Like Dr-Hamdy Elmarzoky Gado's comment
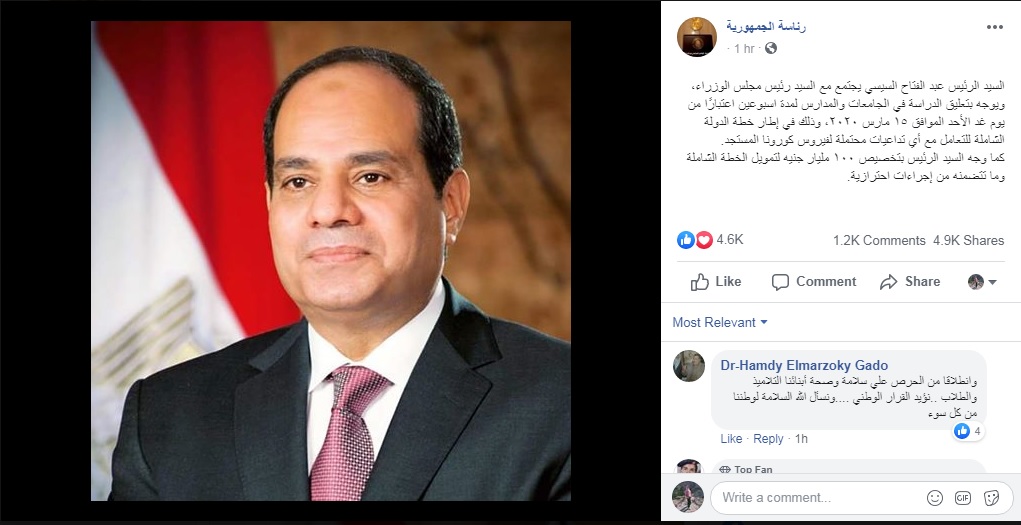The image size is (1021, 525). tap(731, 439)
